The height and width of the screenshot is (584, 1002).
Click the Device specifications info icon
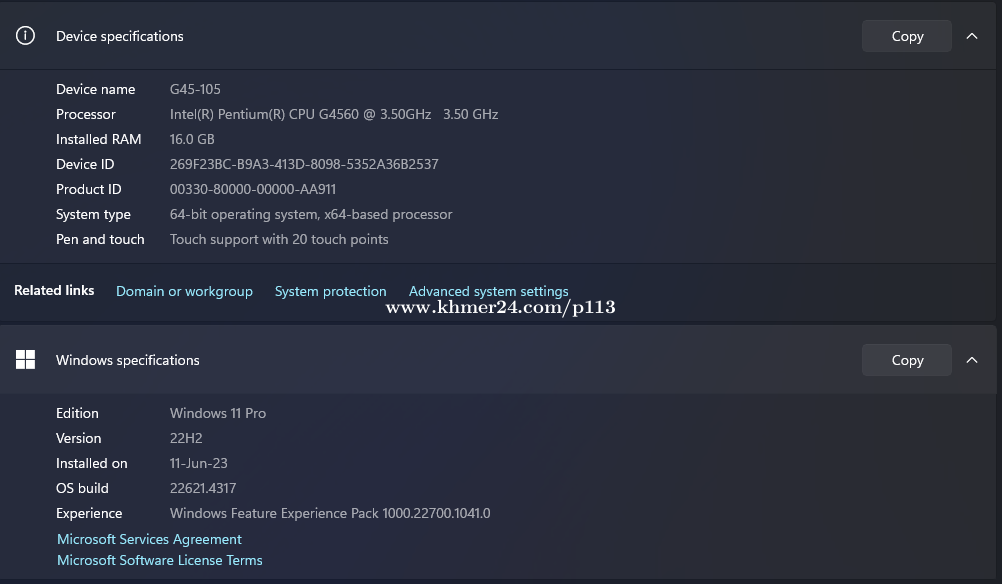coord(26,36)
